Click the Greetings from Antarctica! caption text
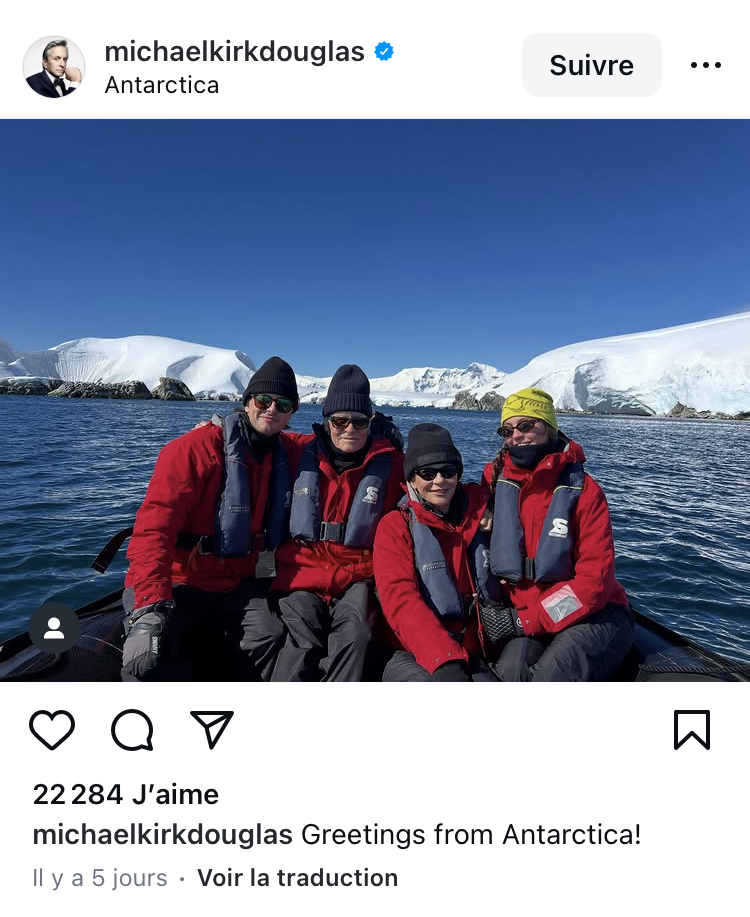Screen dimensions: 750x917 tap(471, 835)
